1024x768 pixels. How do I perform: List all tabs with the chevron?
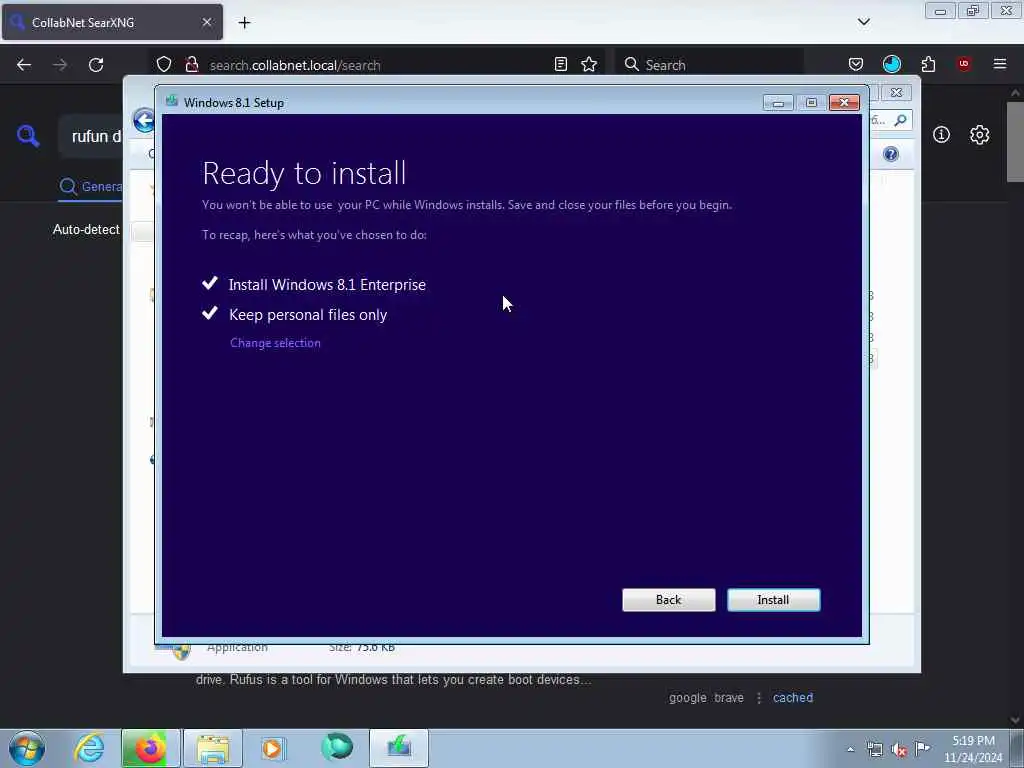tap(863, 22)
